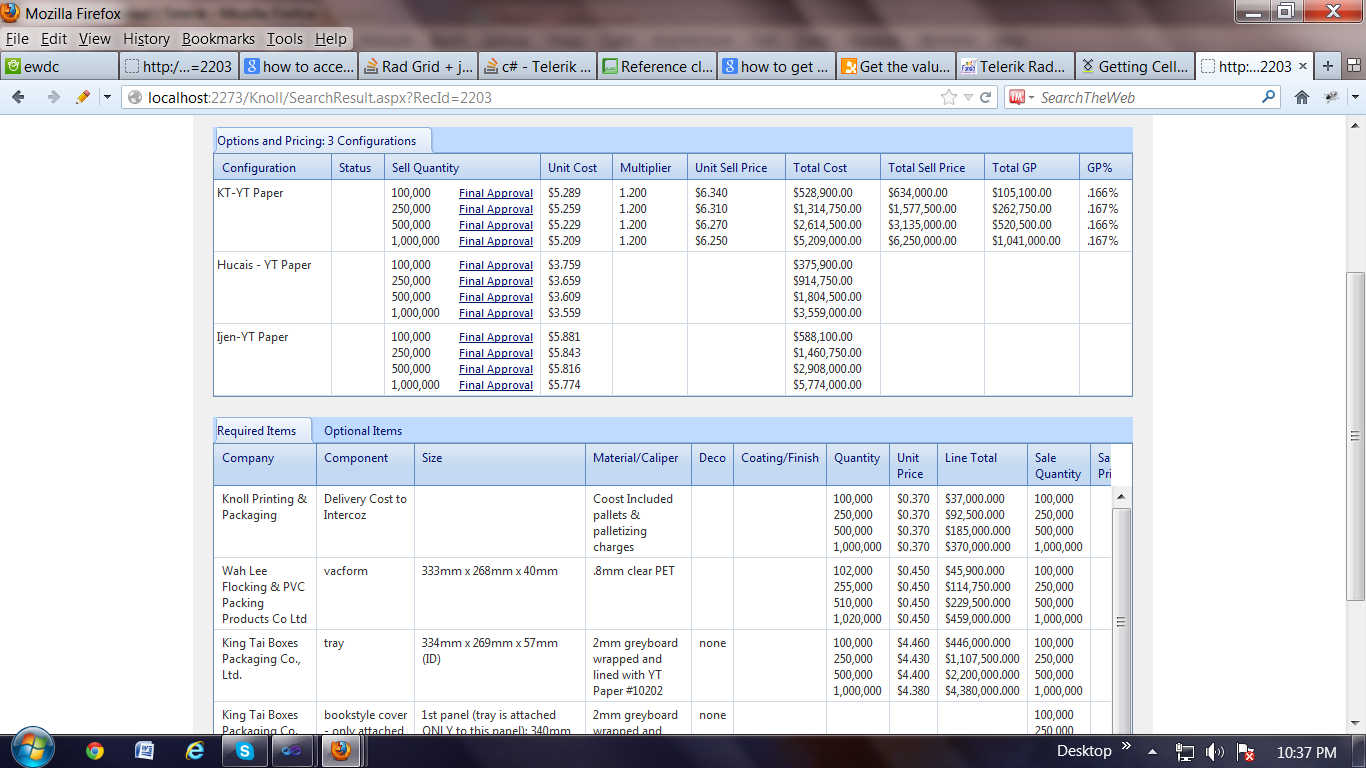Click the Total Sell Price column header
Viewport: 1366px width, 768px height.
pyautogui.click(x=932, y=167)
